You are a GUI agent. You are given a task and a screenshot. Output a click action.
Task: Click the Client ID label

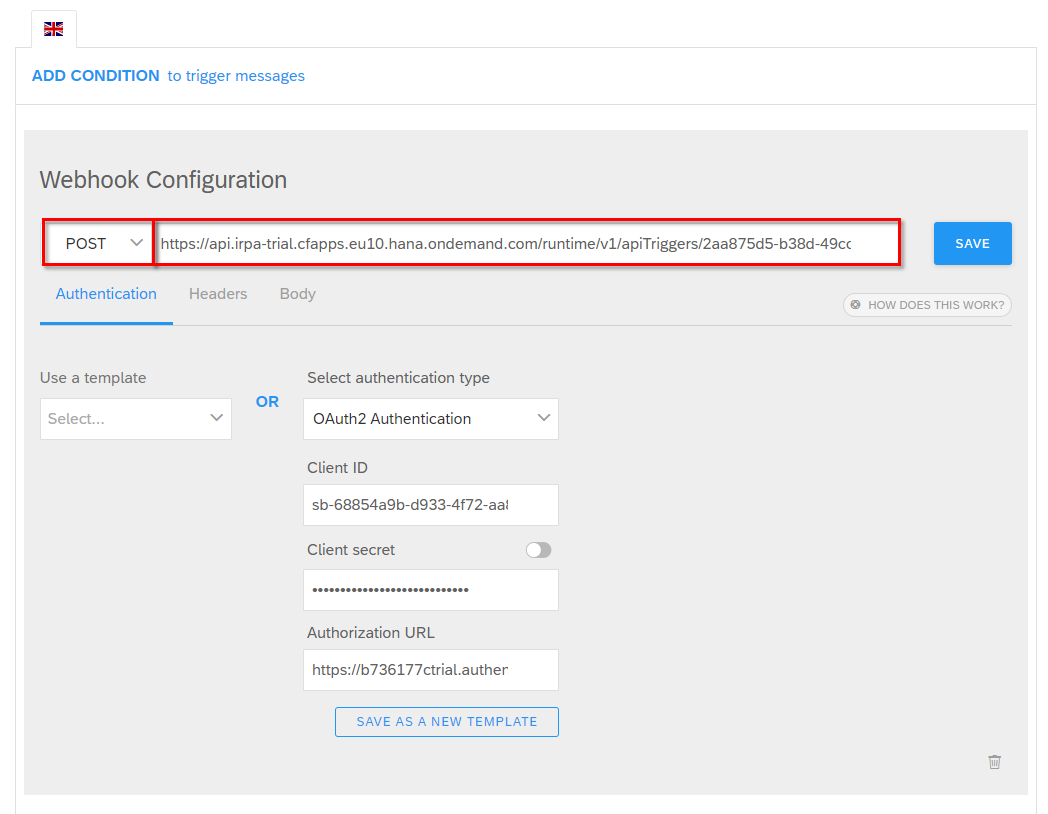tap(338, 468)
